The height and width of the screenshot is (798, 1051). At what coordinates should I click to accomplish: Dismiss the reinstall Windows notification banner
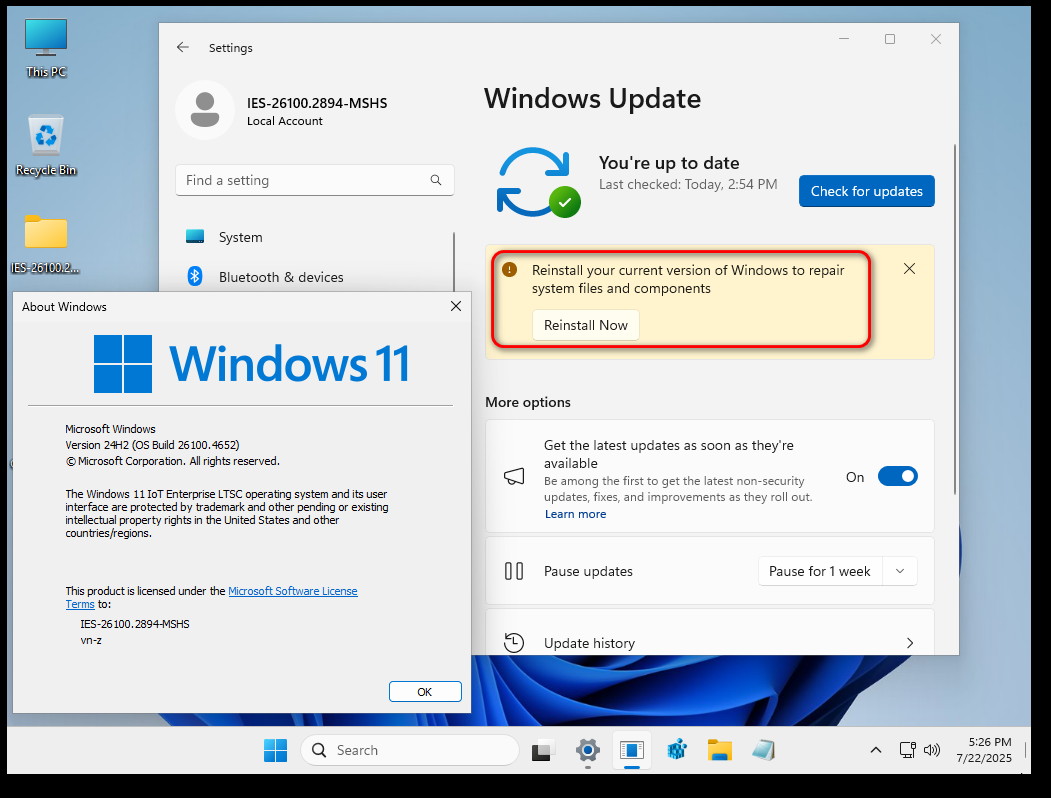909,269
